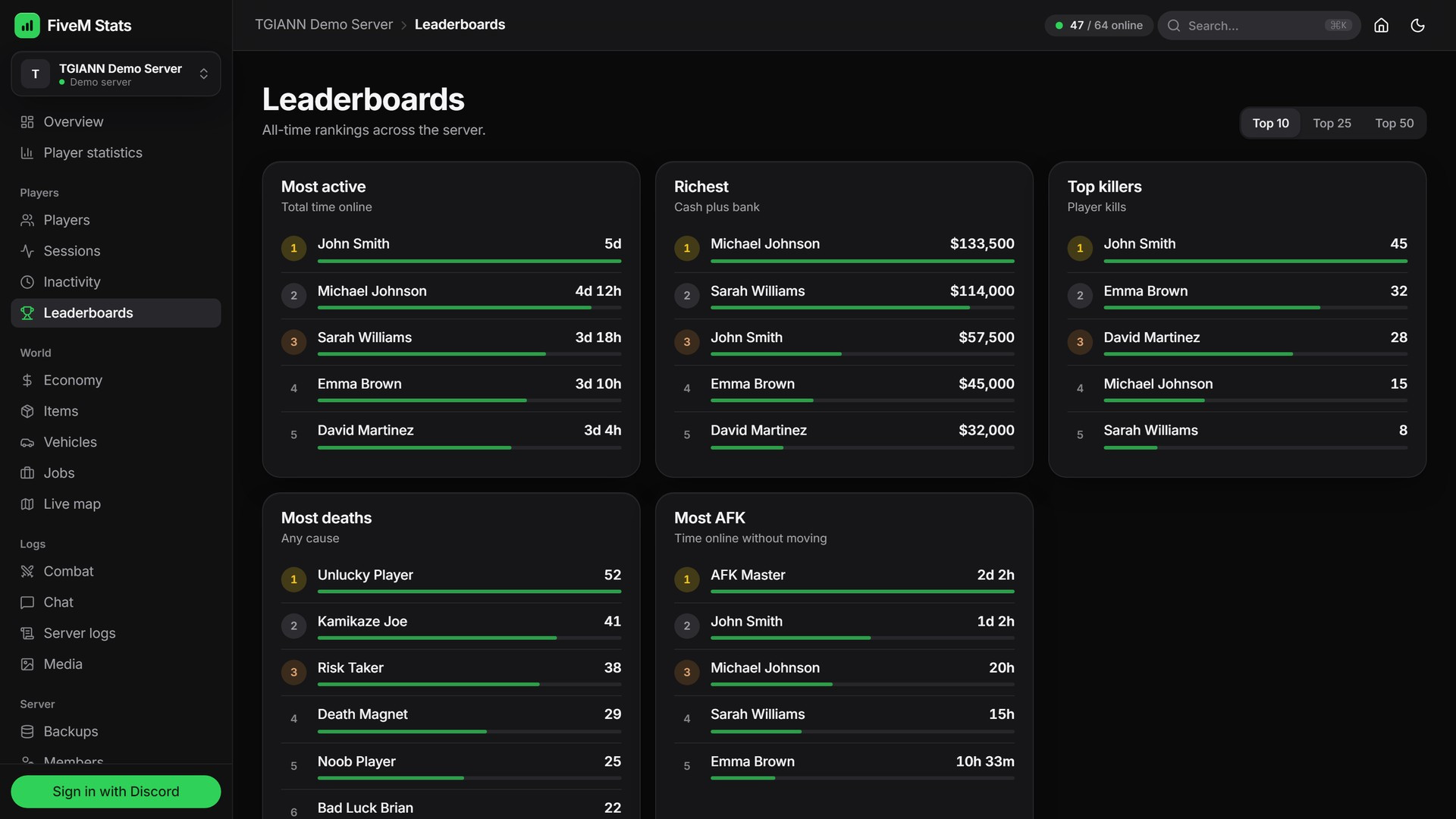This screenshot has height=819, width=1456.
Task: Switch to the Top 25 tab
Action: tap(1332, 123)
